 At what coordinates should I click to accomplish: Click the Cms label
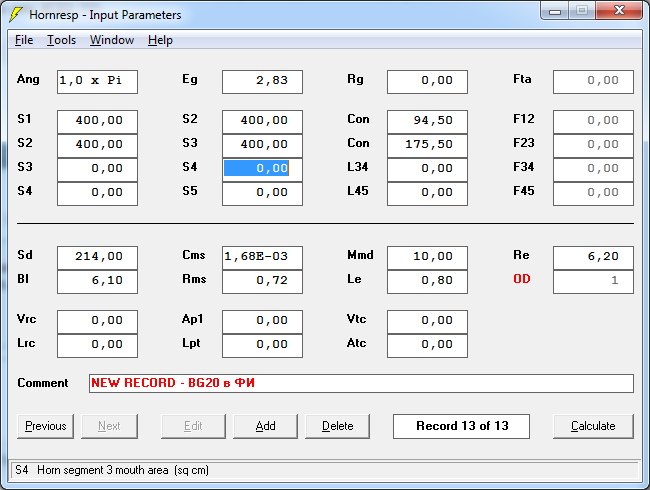pos(194,255)
